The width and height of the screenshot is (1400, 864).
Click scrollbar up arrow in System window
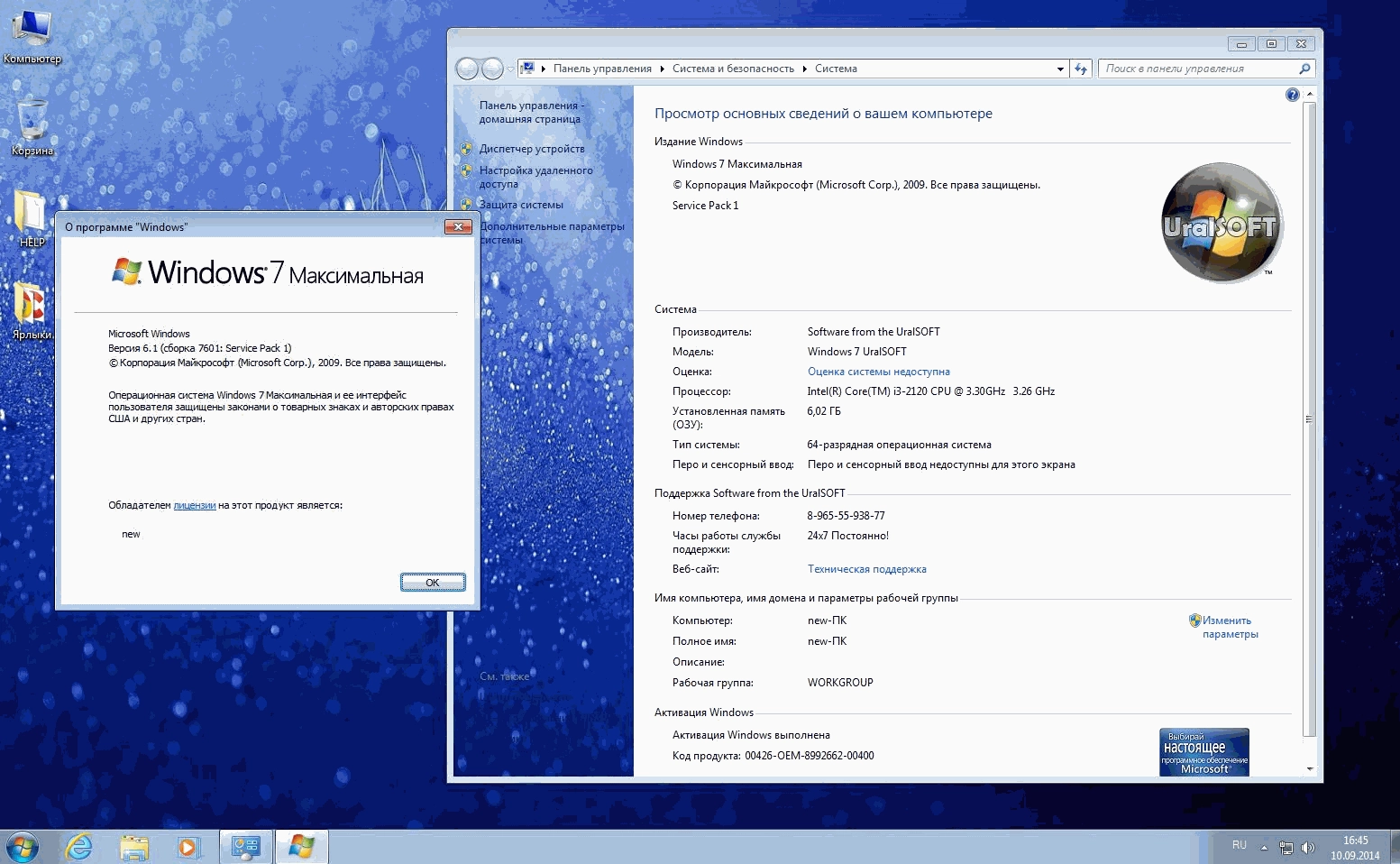pos(1309,94)
